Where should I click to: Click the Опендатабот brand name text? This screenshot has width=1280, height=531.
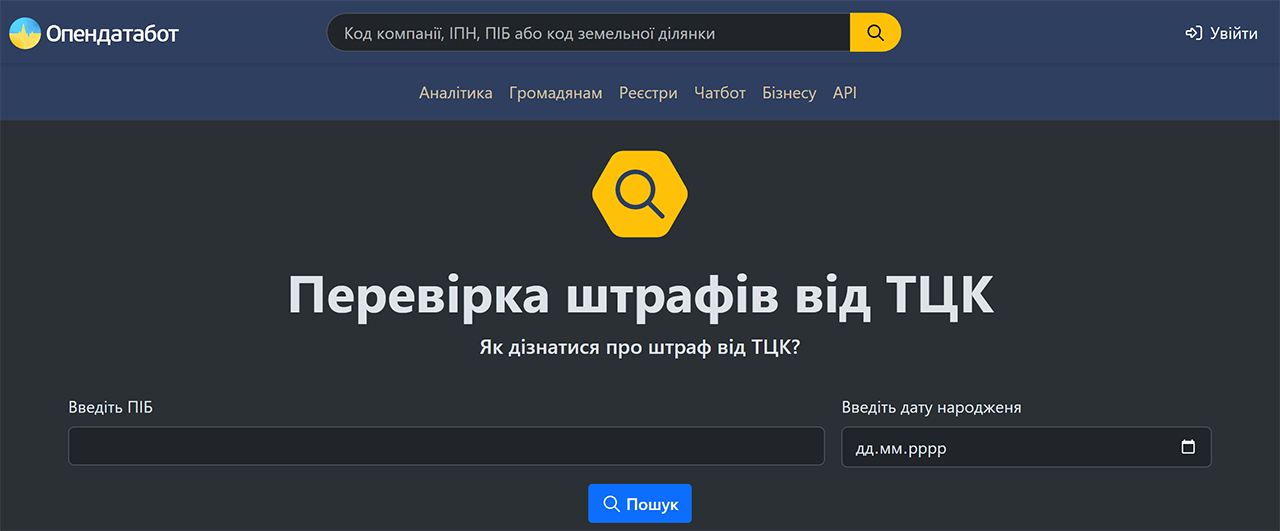tap(112, 34)
